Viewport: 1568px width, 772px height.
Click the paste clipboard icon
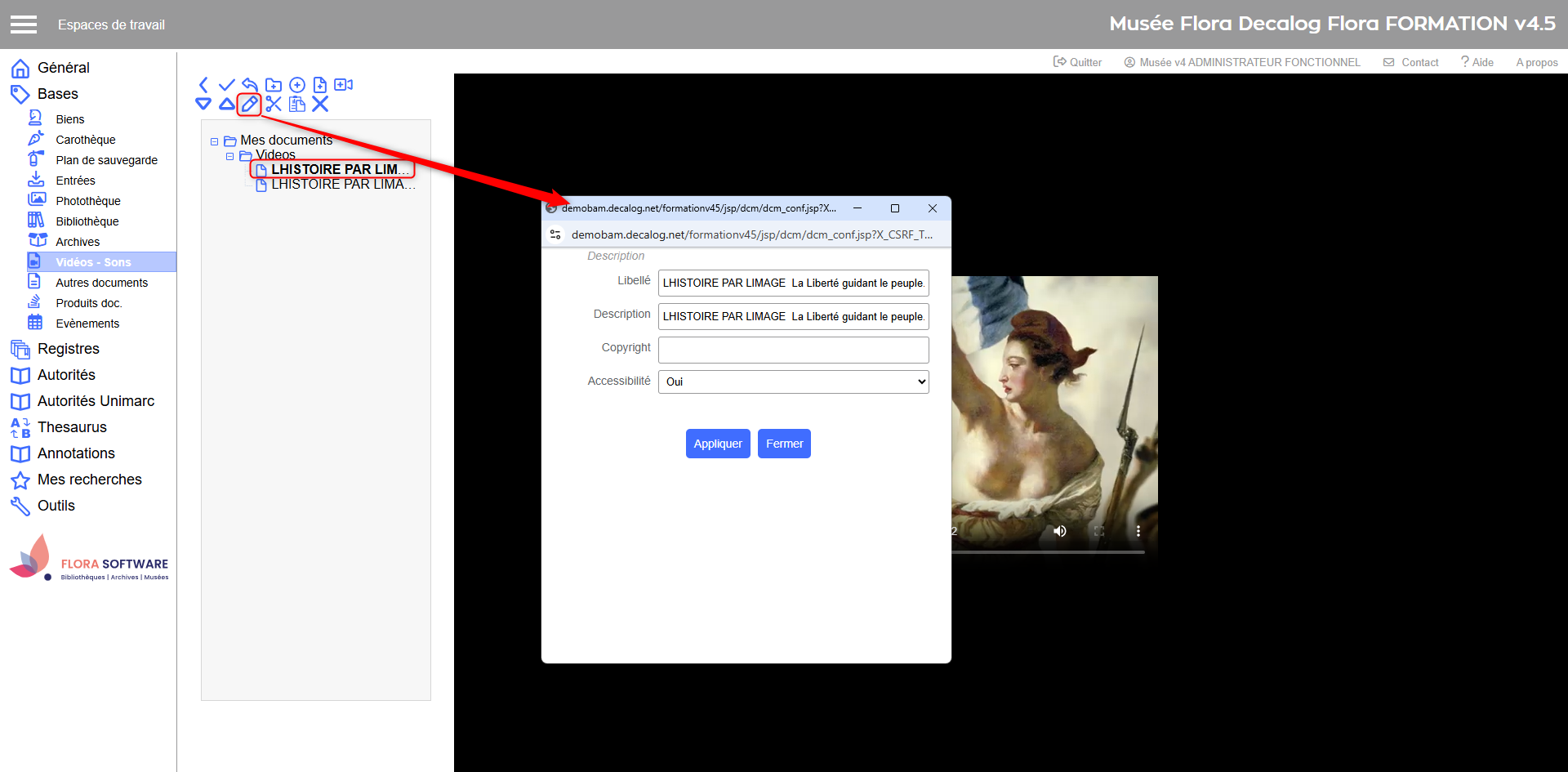pos(297,104)
